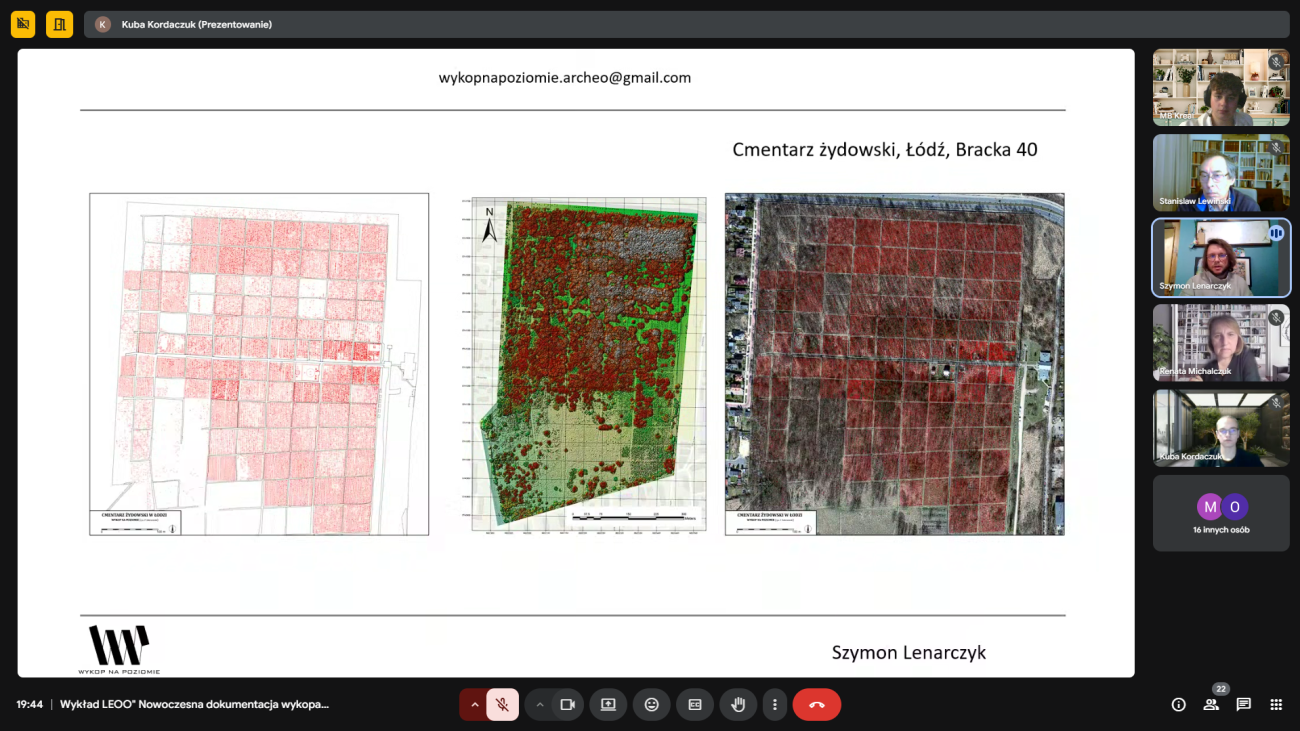
Task: Open the activities grid icon
Action: 1276,704
